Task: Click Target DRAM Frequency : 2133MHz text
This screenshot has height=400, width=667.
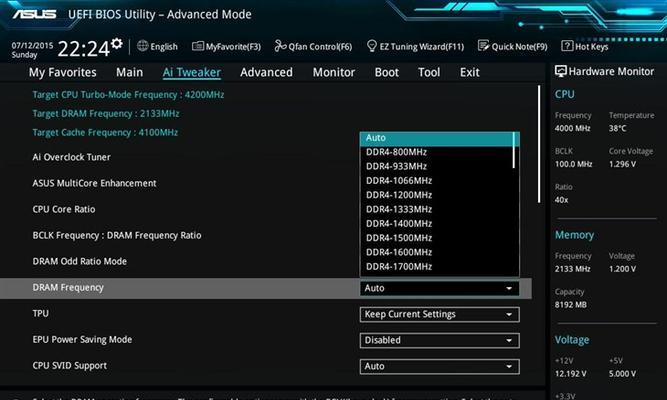Action: 106,114
